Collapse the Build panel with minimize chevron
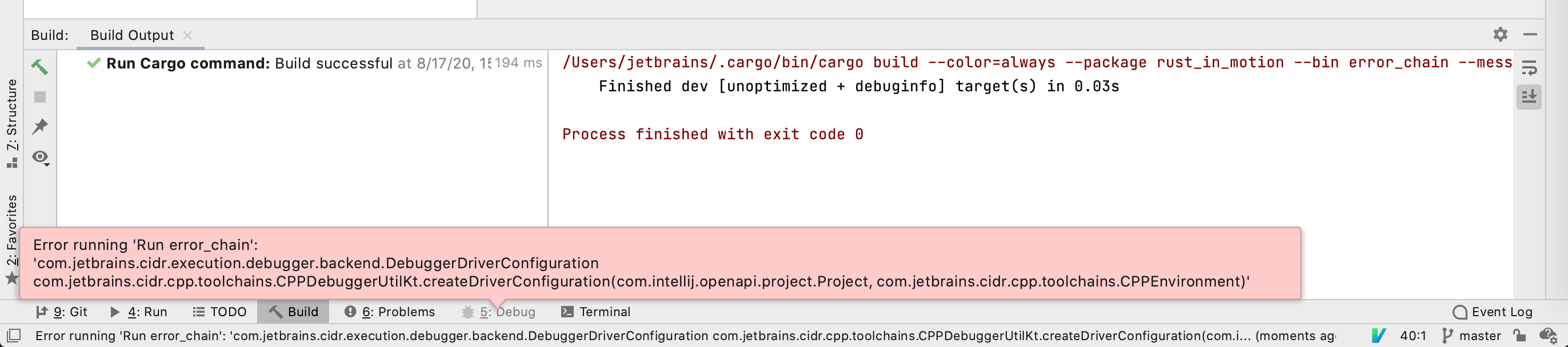Screen dimensions: 1568x347 tap(1530, 35)
